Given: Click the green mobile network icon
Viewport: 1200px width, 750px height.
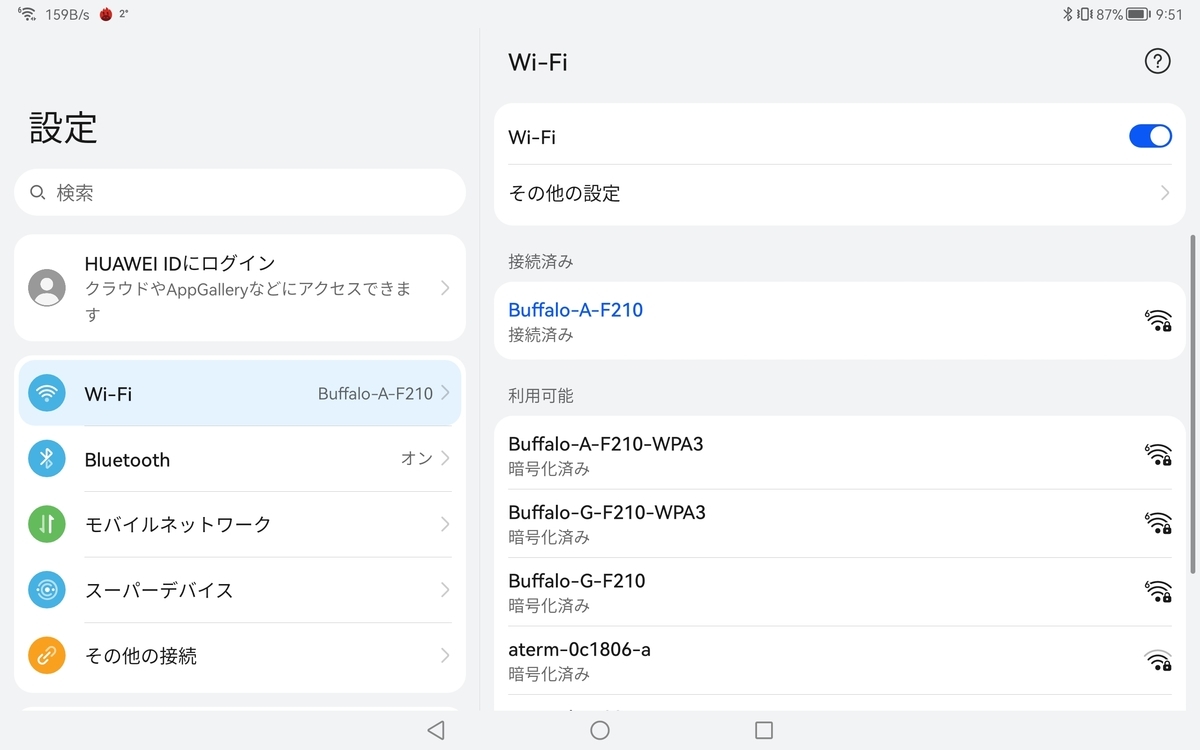Looking at the screenshot, I should [x=47, y=524].
